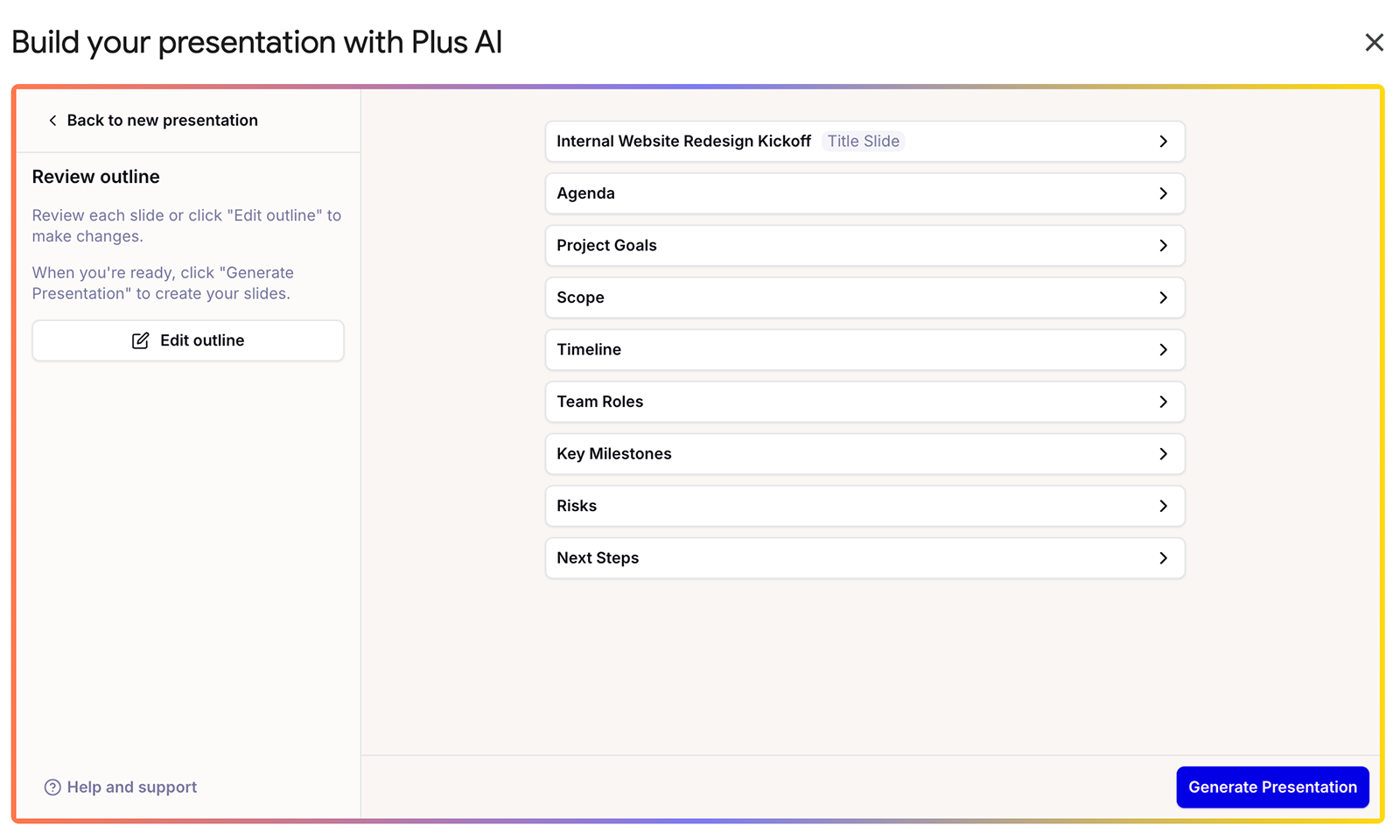This screenshot has width=1400, height=840.
Task: Expand the Agenda slide chevron
Action: click(x=1163, y=193)
